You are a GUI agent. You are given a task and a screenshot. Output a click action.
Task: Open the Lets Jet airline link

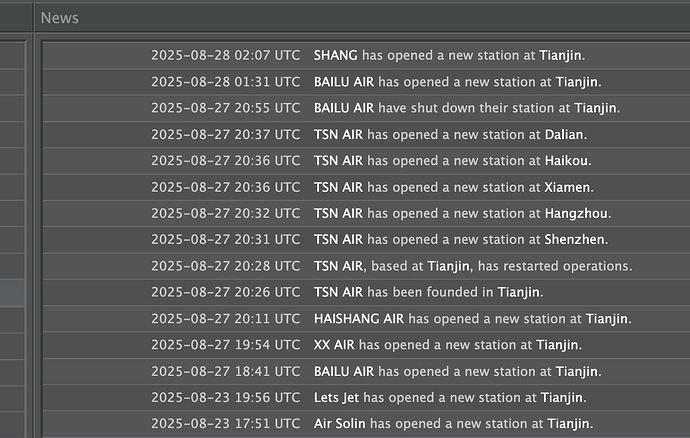click(x=337, y=398)
